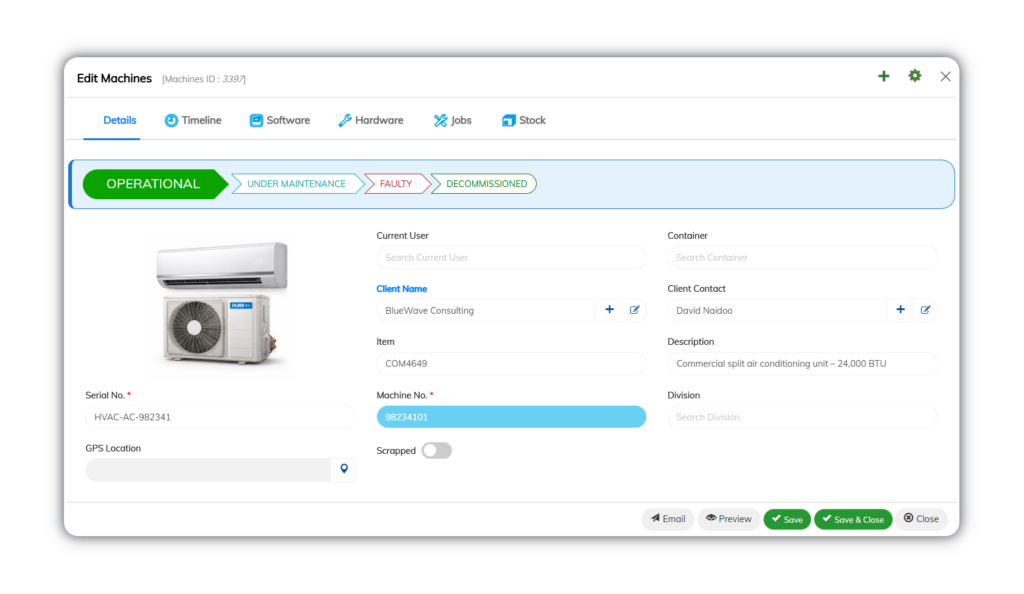Click the green plus icon in header
This screenshot has height=594, width=1024.
pyautogui.click(x=883, y=76)
